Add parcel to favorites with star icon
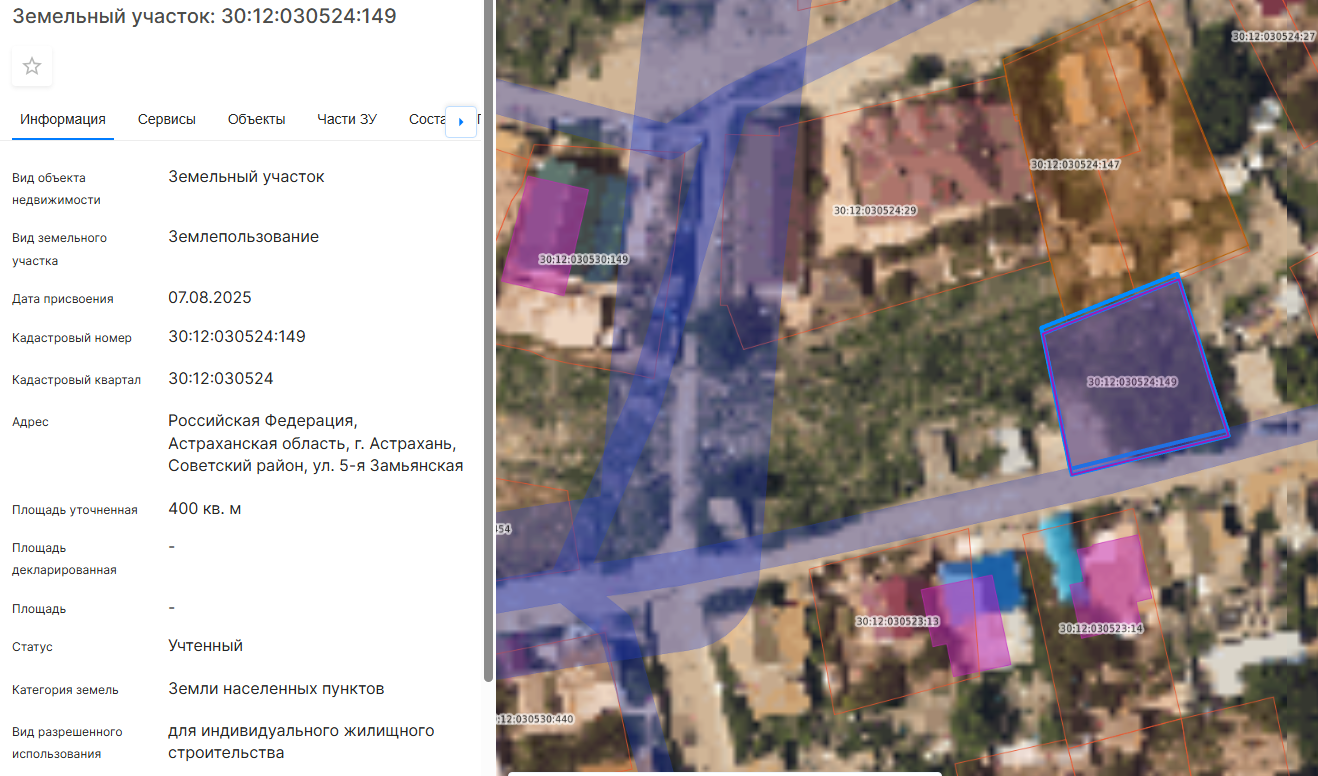The height and width of the screenshot is (776, 1318). pos(32,67)
